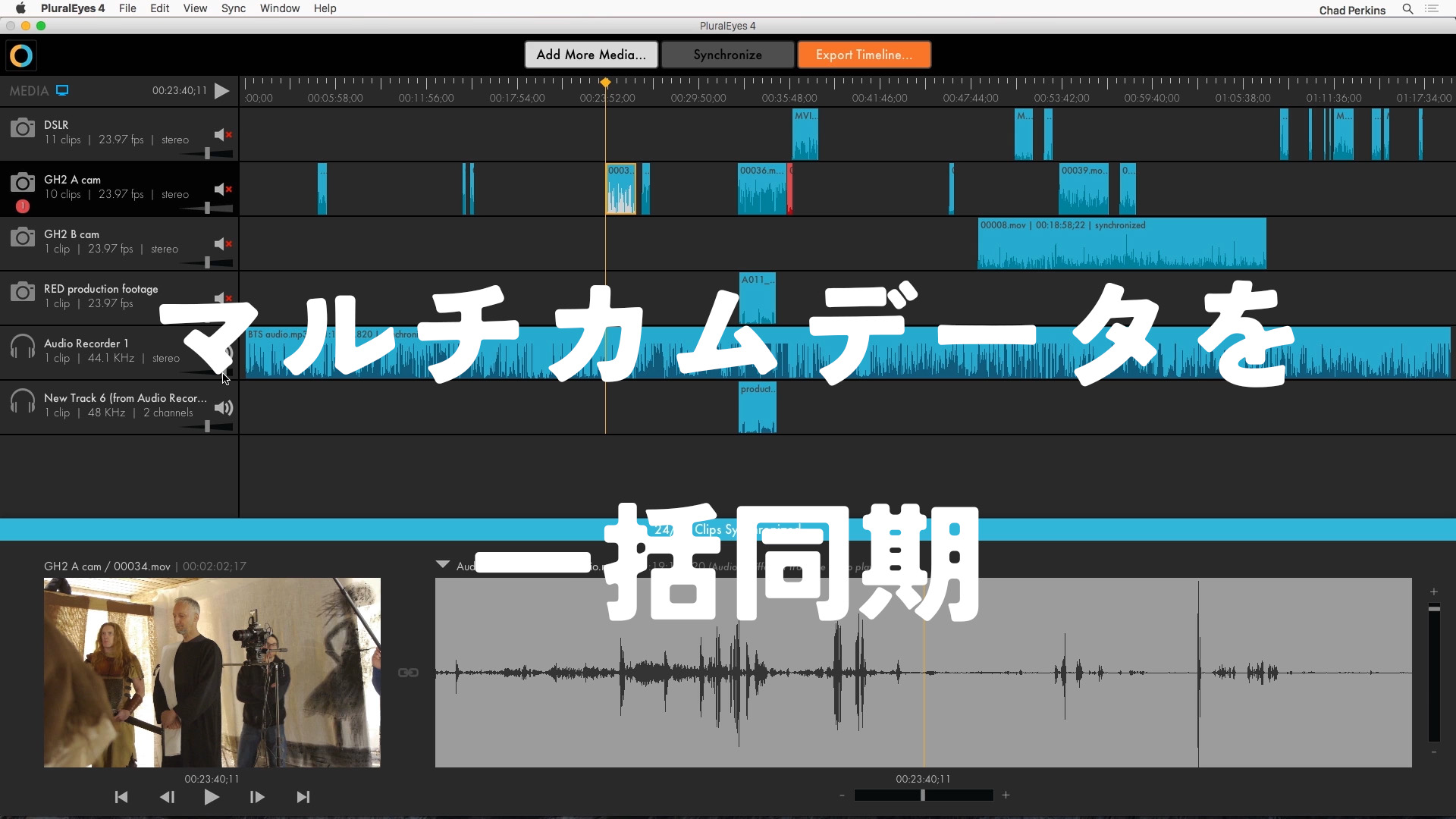Unmute the GH2 B cam track speaker
The width and height of the screenshot is (1456, 819).
pos(223,244)
